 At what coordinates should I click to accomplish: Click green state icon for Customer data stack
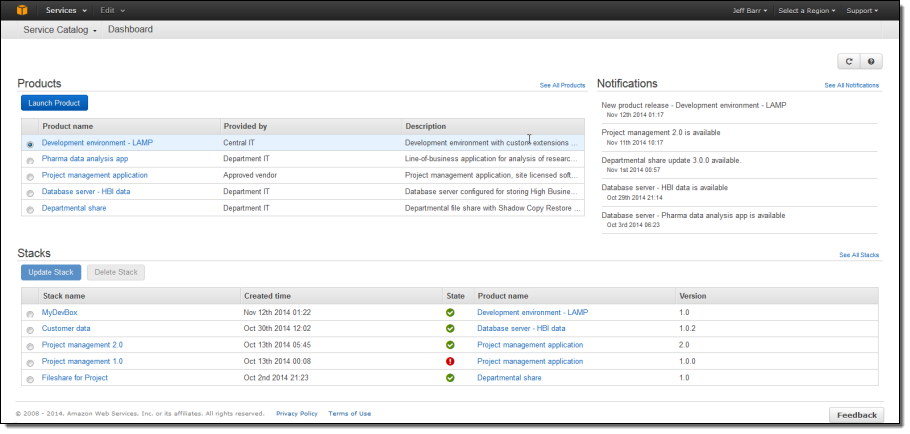(450, 329)
